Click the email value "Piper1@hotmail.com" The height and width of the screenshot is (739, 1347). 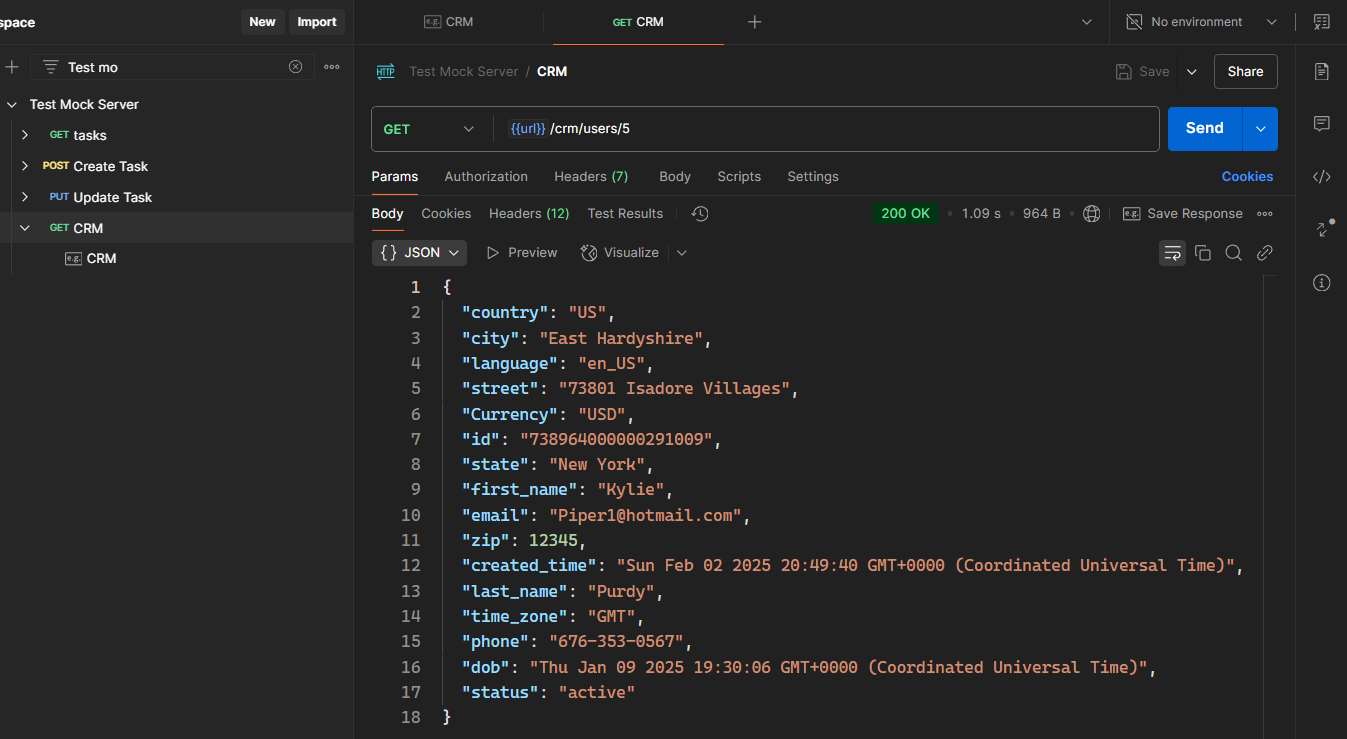click(645, 516)
